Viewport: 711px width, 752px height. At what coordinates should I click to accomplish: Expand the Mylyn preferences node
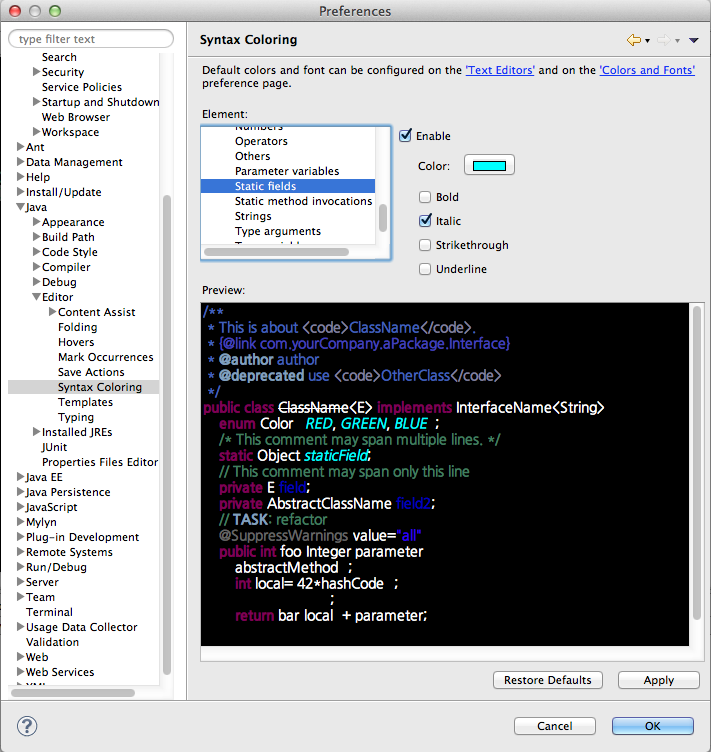(x=20, y=522)
